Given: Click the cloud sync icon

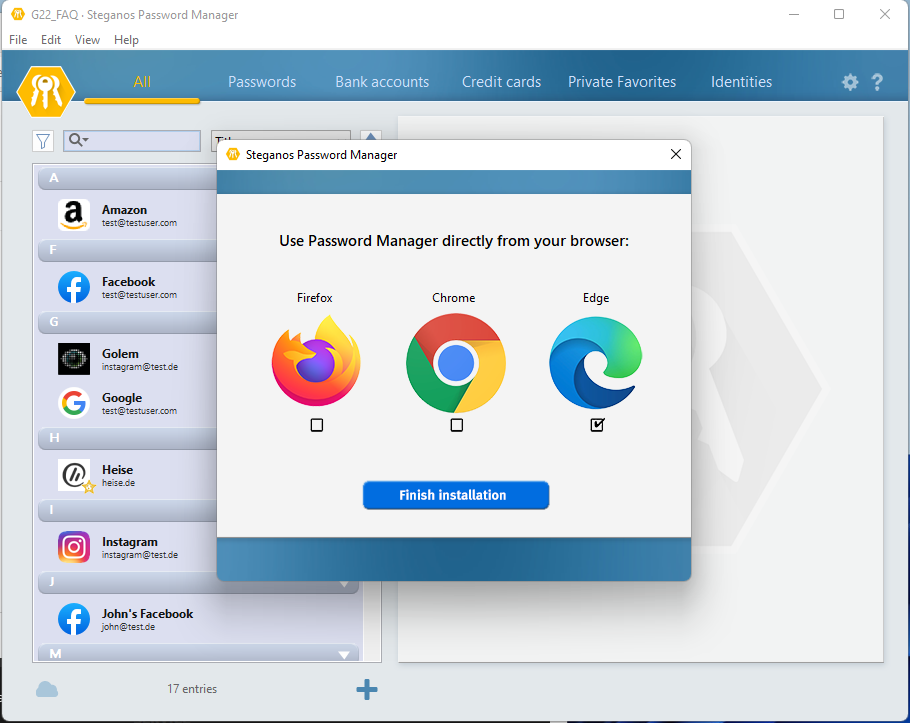Looking at the screenshot, I should click(x=47, y=689).
